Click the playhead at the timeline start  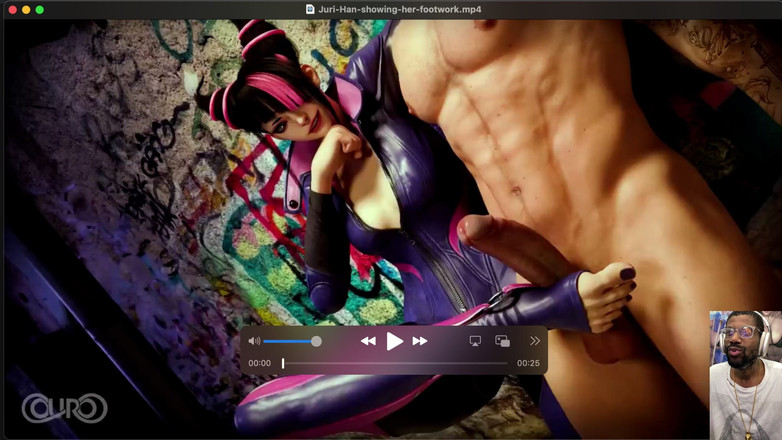tap(283, 364)
